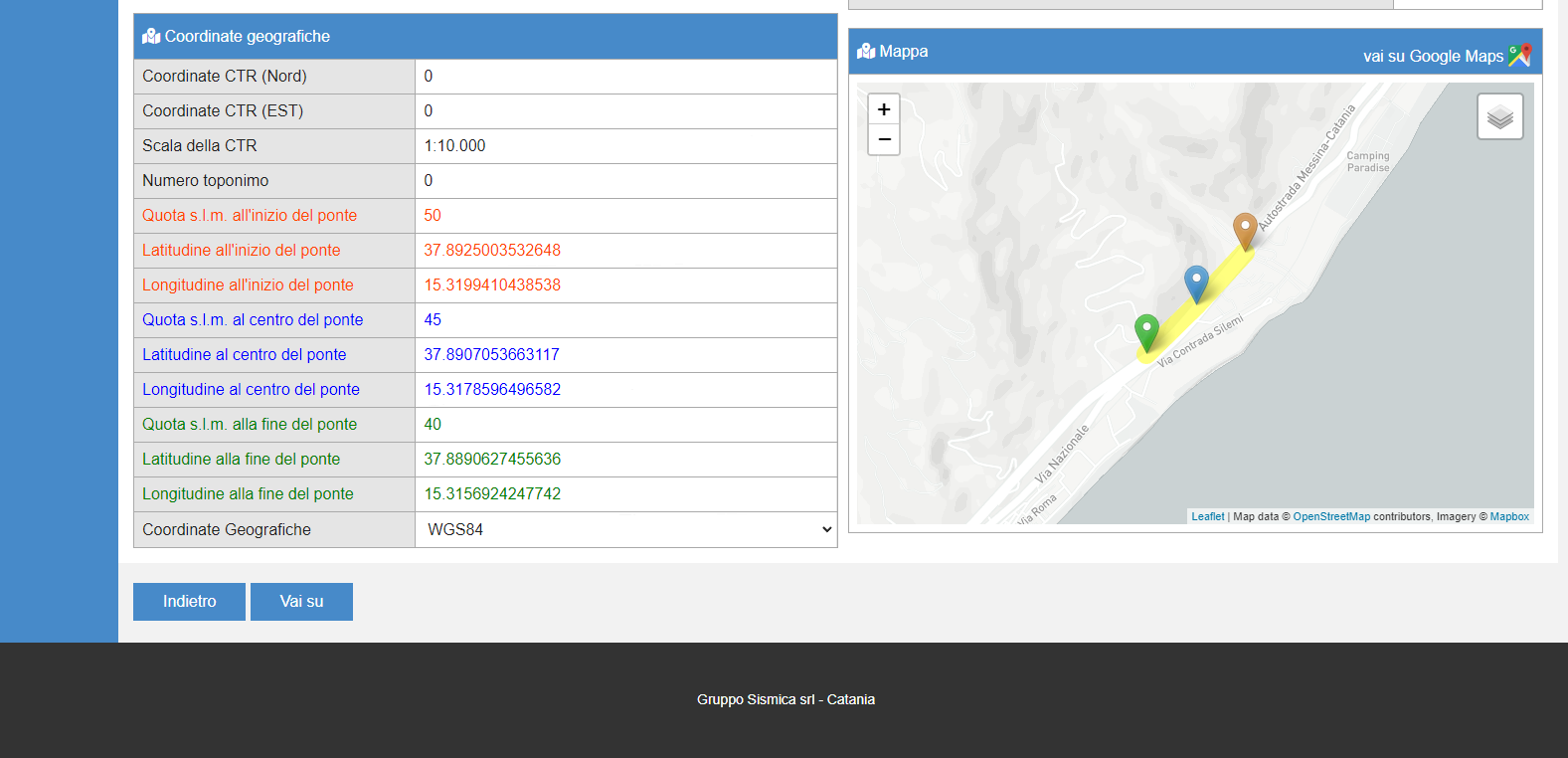Click the Longitudine al centro del ponte value
This screenshot has width=1568, height=758.
[x=492, y=390]
